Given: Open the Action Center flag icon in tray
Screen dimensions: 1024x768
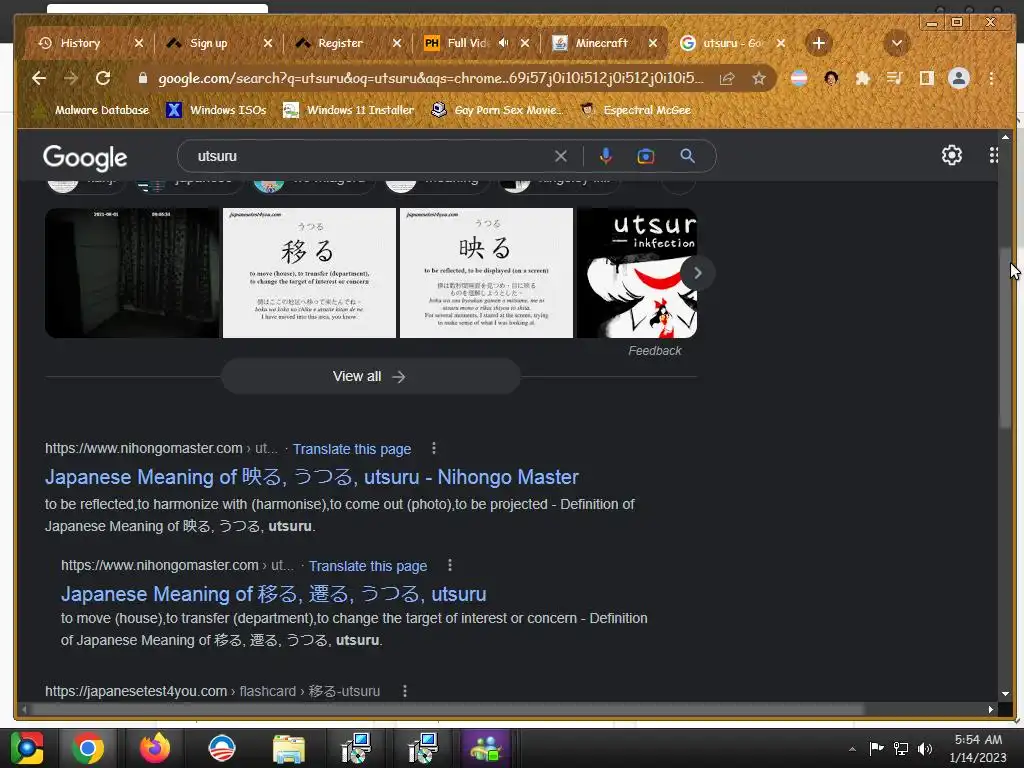Looking at the screenshot, I should 876,749.
